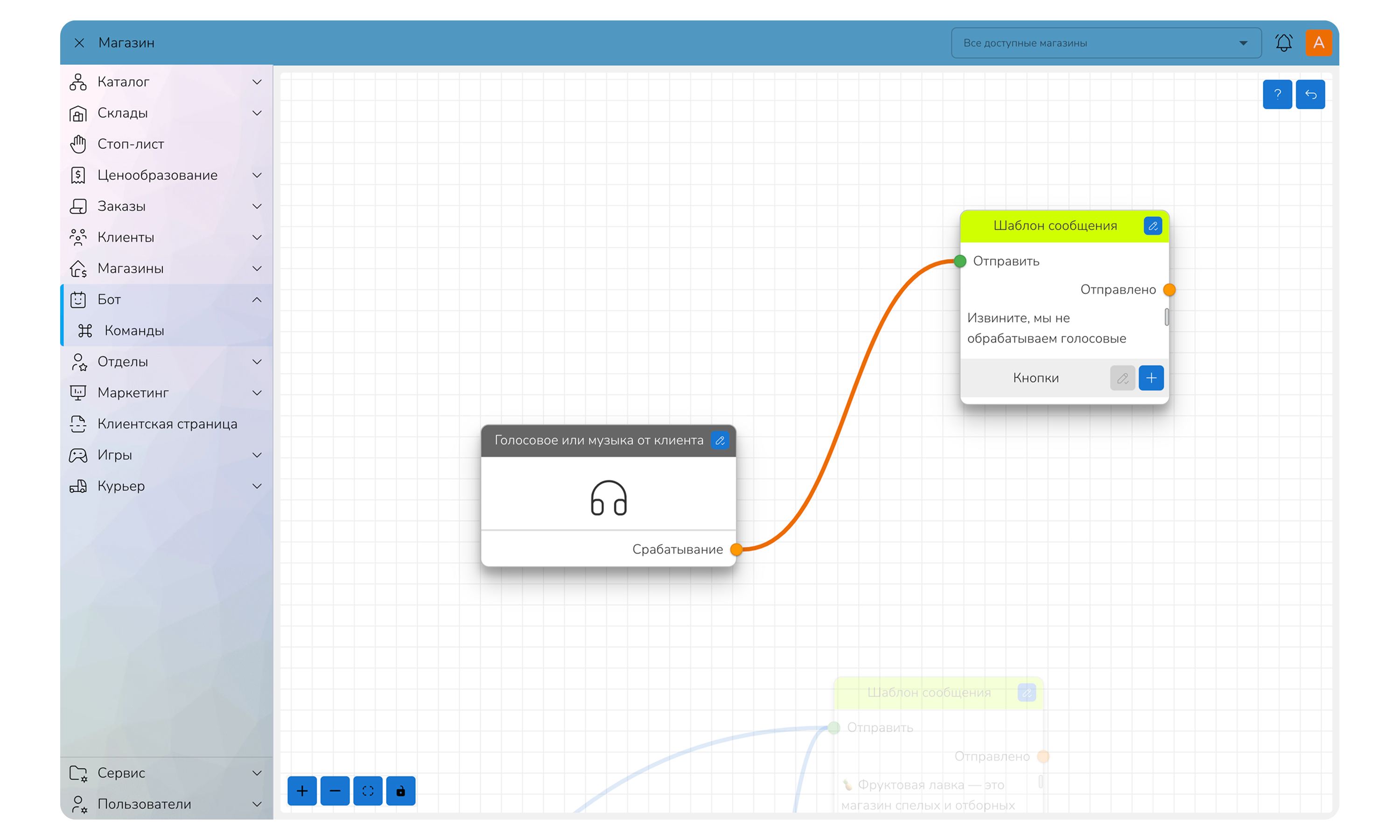The image size is (1400, 840).
Task: Toggle the canvas lock button
Action: pyautogui.click(x=401, y=791)
